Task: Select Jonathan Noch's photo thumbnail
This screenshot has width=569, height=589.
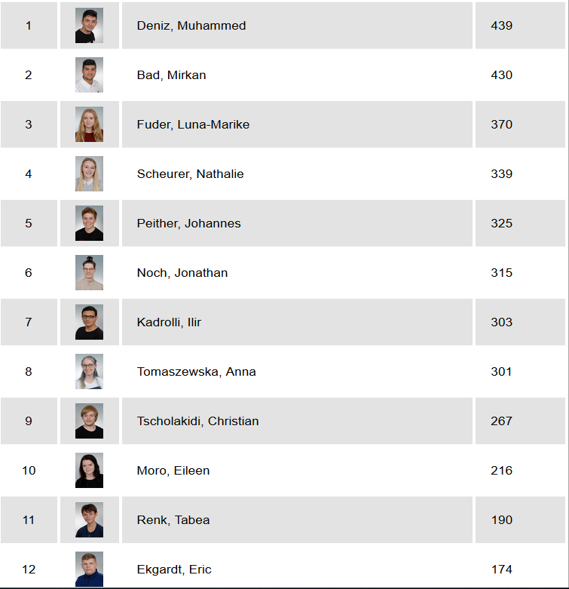Action: (x=89, y=273)
